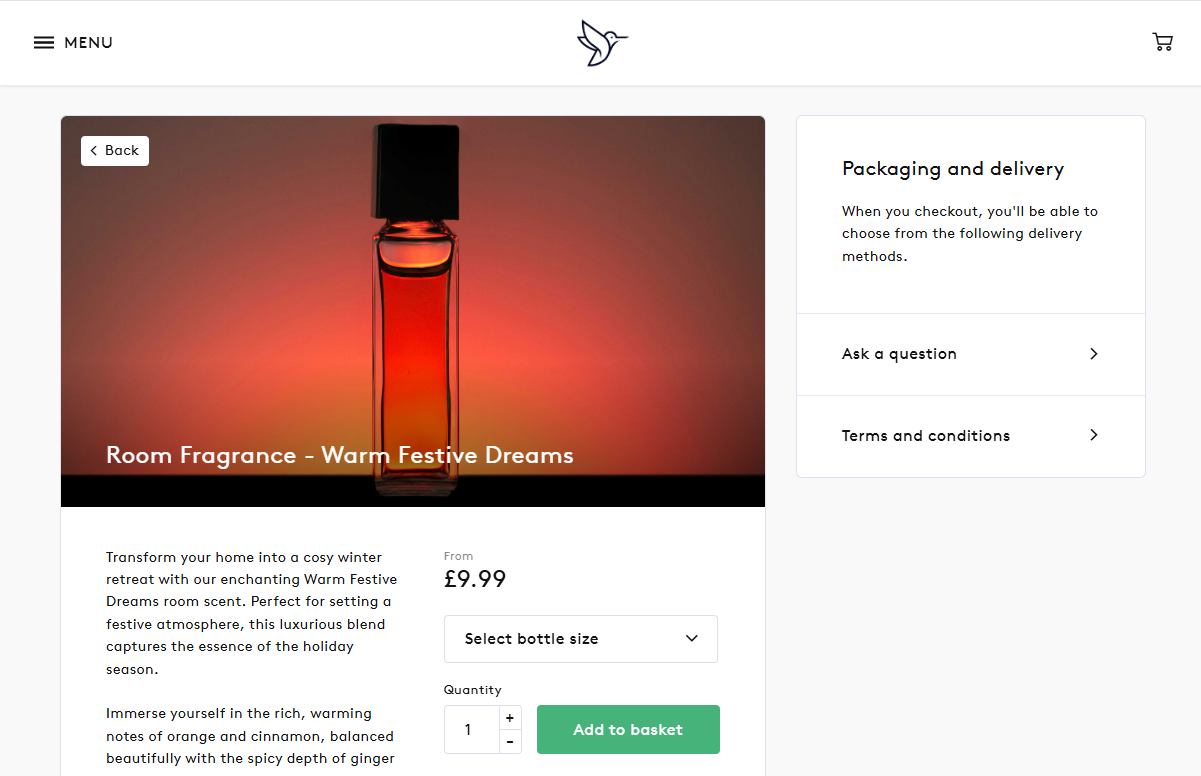Viewport: 1201px width, 776px height.
Task: Click the chevron in the bottle size selector
Action: click(x=691, y=639)
